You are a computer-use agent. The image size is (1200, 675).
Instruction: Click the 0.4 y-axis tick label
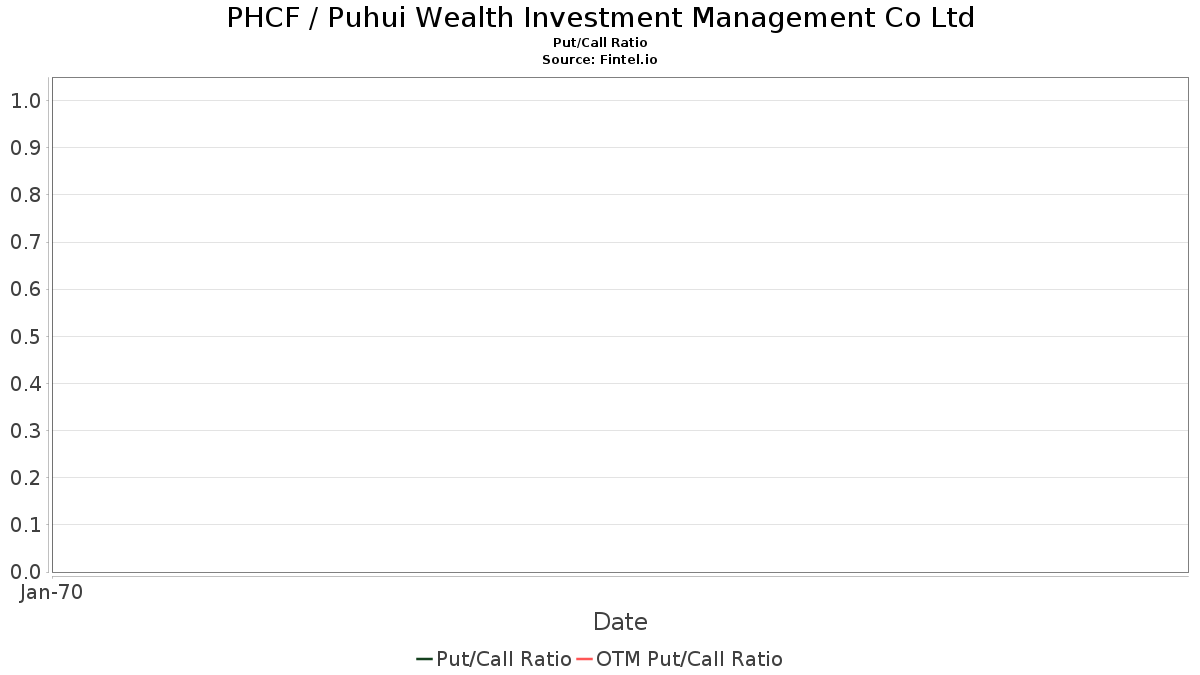(25, 384)
